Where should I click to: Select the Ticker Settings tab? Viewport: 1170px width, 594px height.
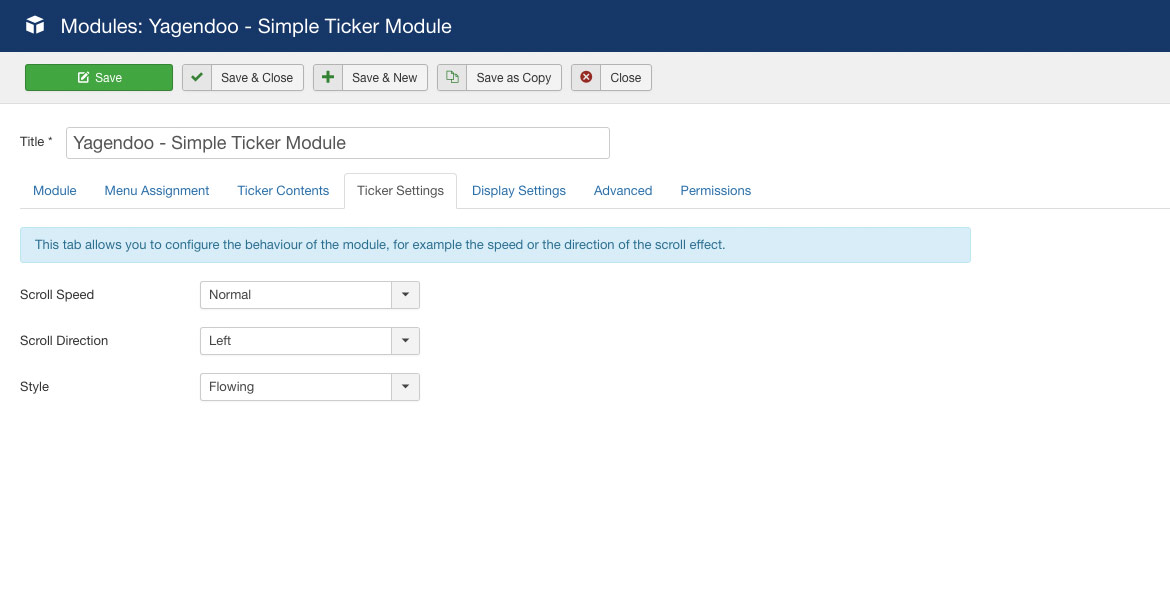(400, 191)
